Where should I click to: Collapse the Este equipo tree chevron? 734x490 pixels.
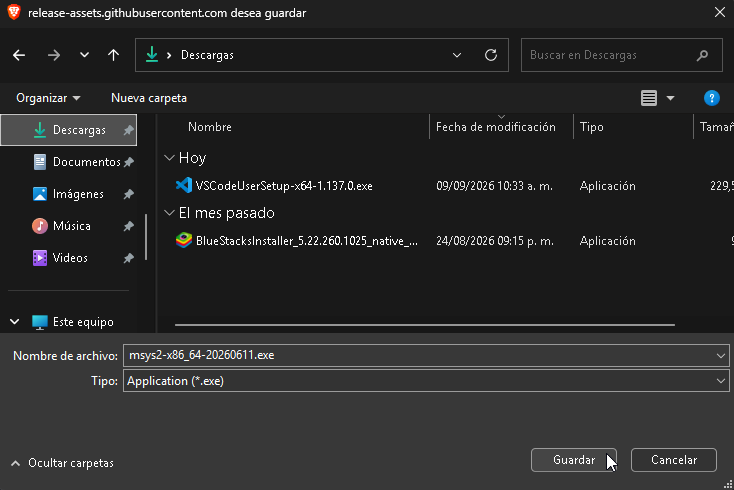point(15,322)
